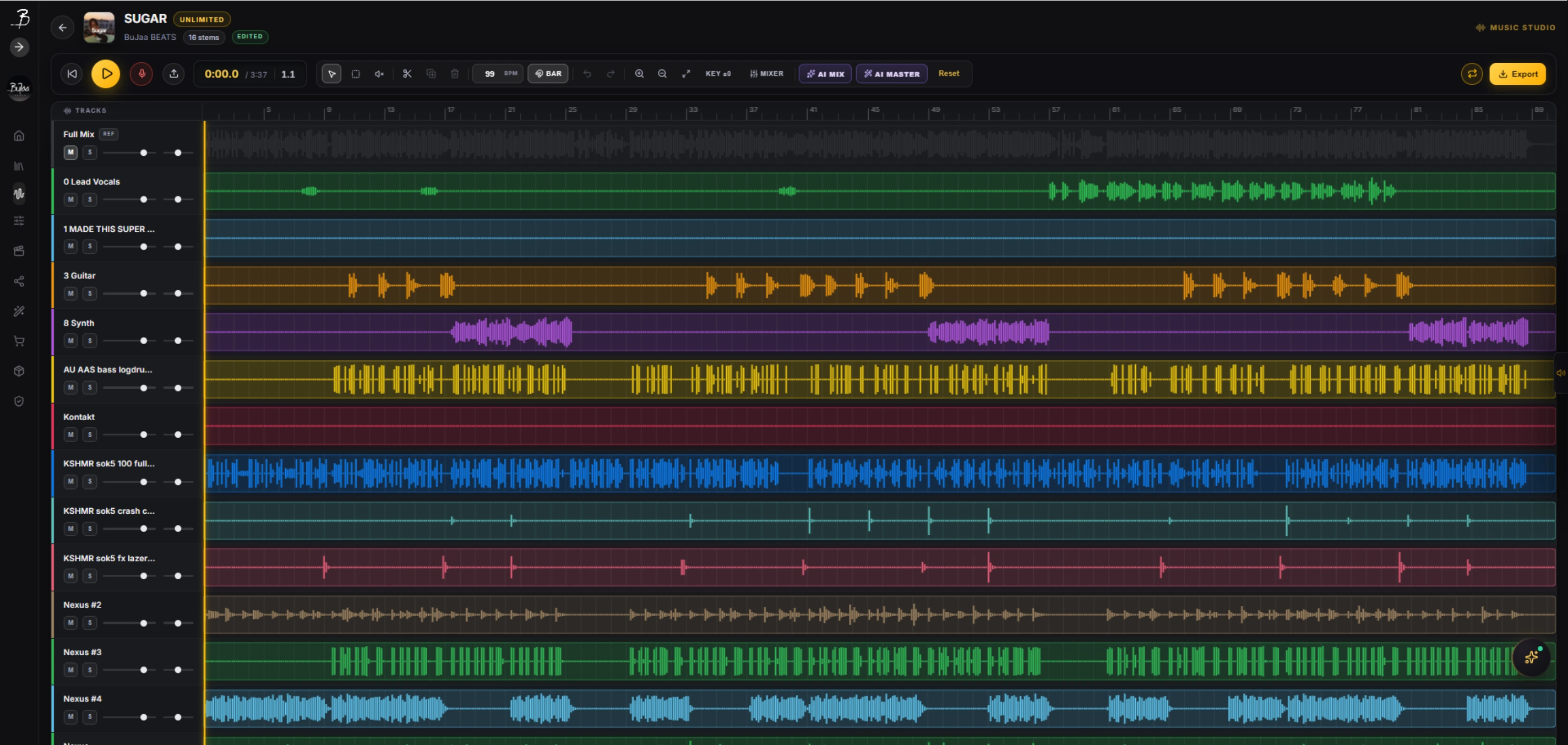Click the duplicate clip icon
This screenshot has height=745, width=1568.
tap(431, 74)
